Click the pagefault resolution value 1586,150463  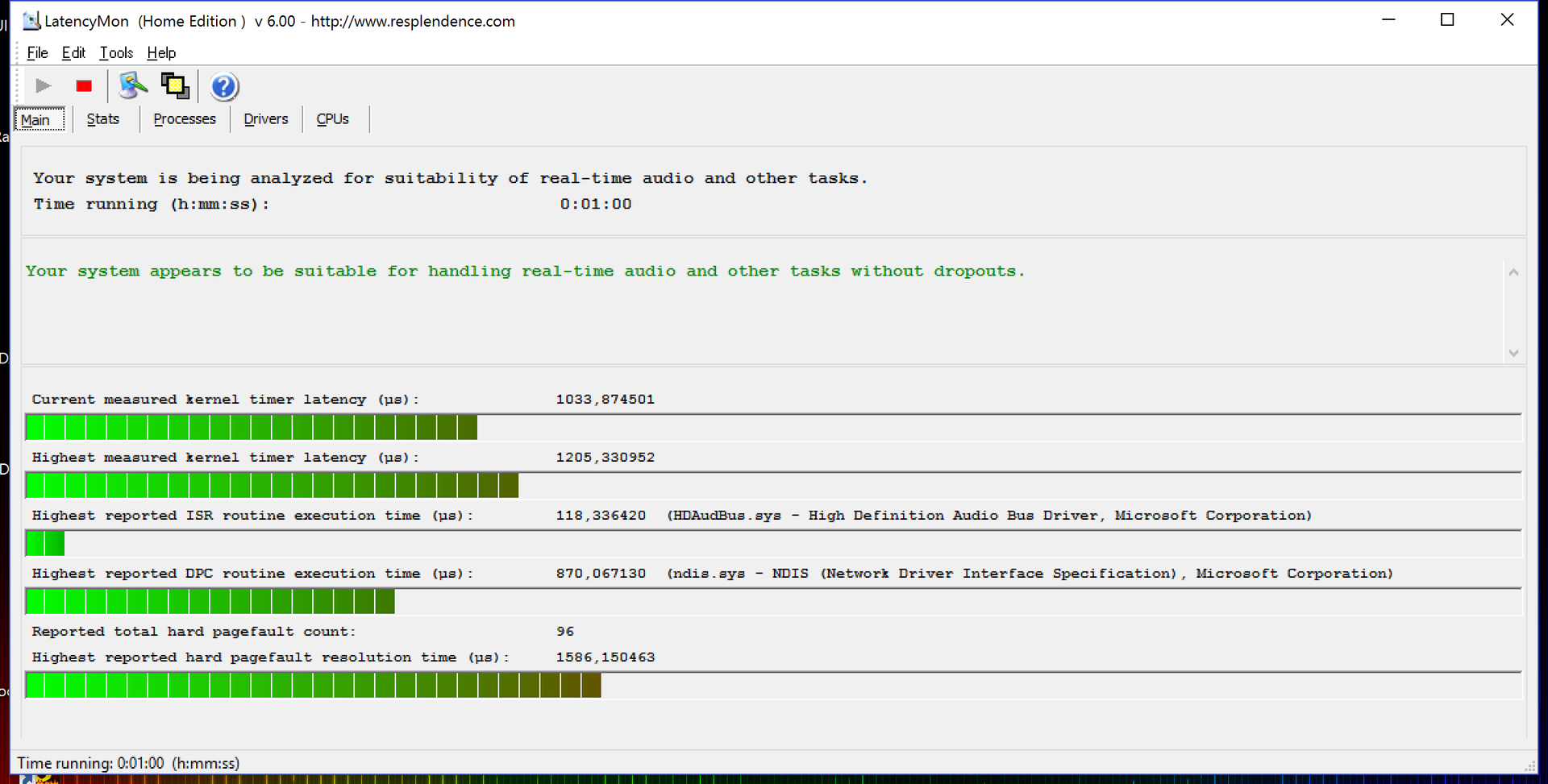[605, 657]
